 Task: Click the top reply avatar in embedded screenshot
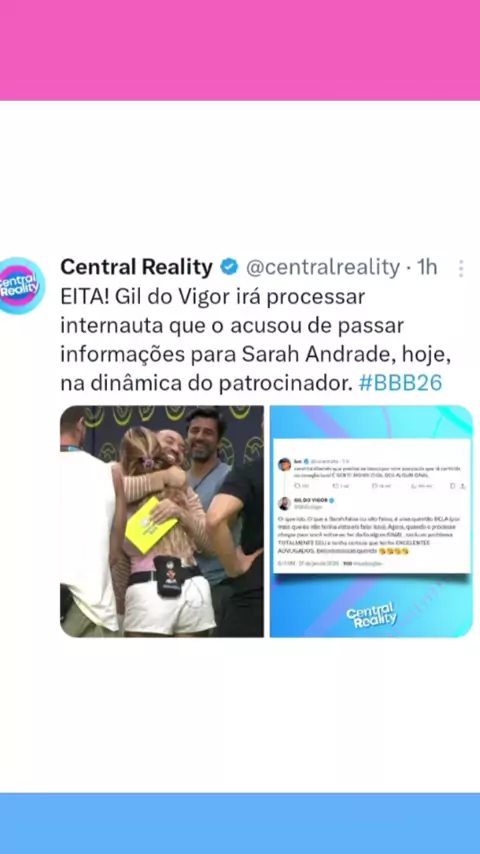(x=284, y=464)
